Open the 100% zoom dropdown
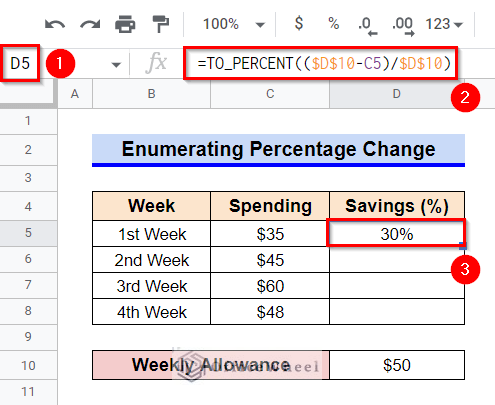This screenshot has width=495, height=405. [x=234, y=24]
